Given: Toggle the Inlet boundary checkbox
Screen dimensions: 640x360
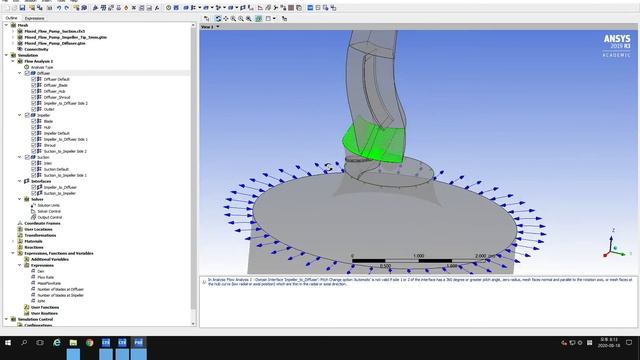Looking at the screenshot, I should pyautogui.click(x=34, y=163).
